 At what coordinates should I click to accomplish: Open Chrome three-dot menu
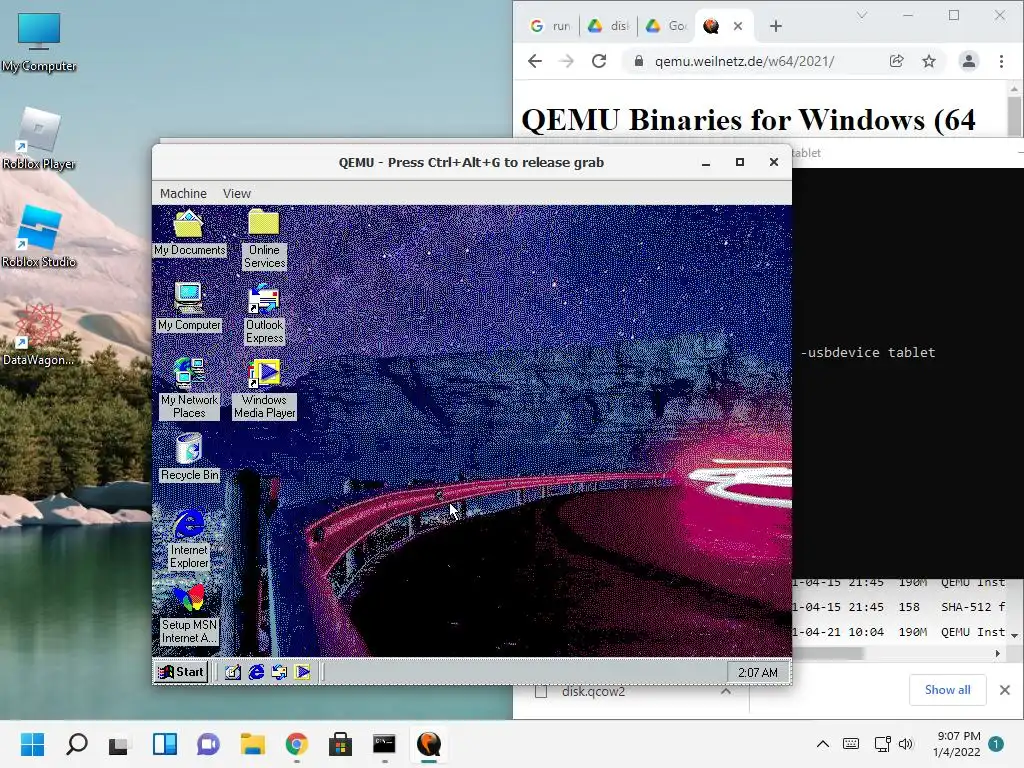(1001, 61)
